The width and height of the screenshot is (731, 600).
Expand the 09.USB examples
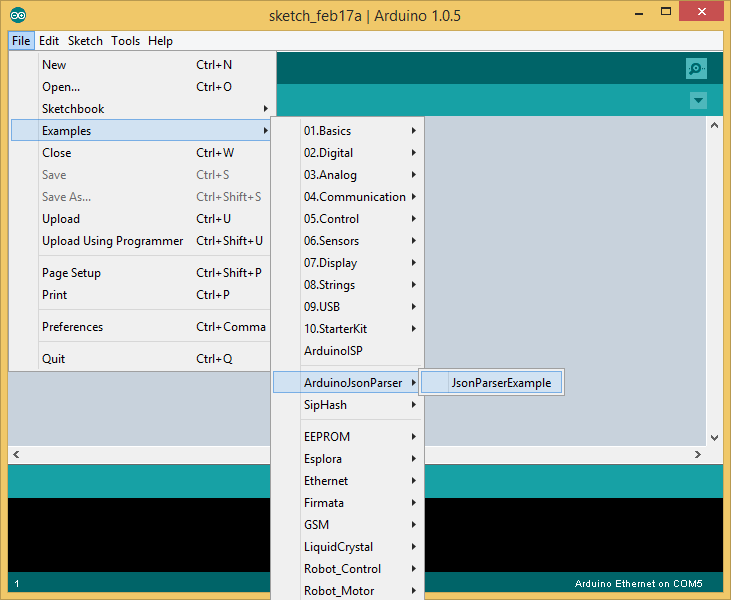click(x=347, y=306)
